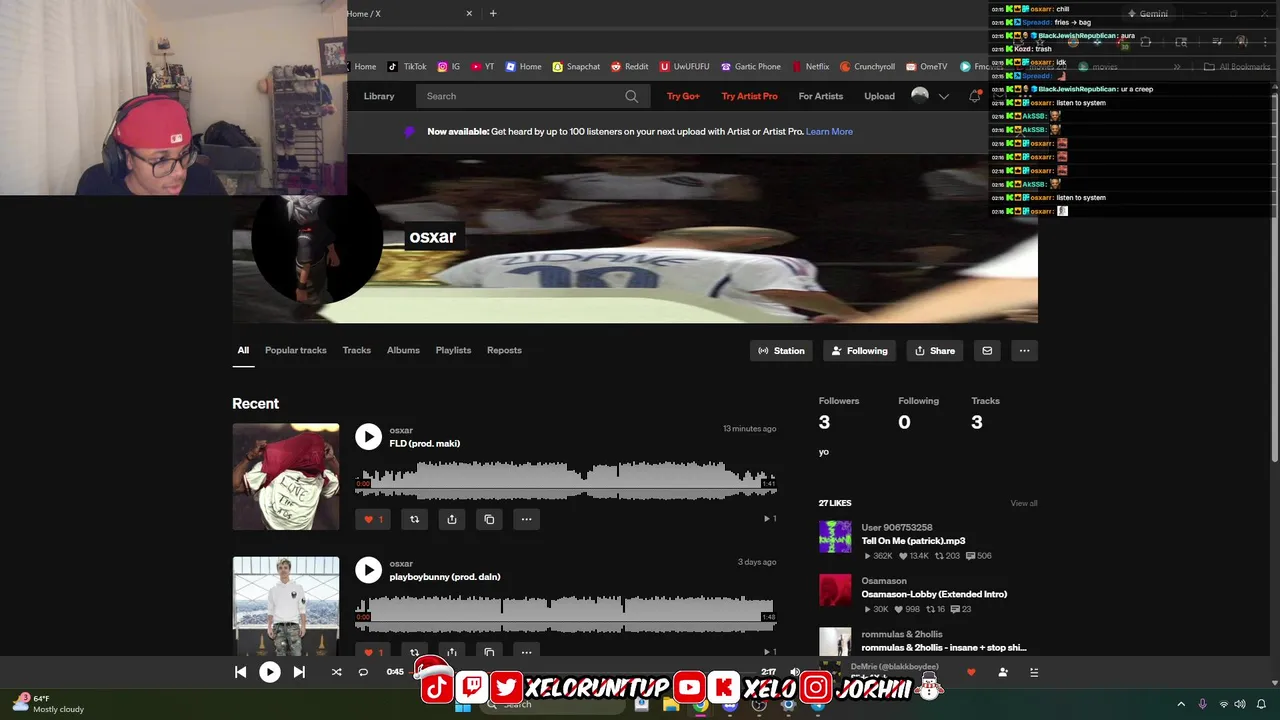Viewport: 1280px width, 720px height.
Task: Open profile more options ellipsis
Action: pyautogui.click(x=1024, y=350)
